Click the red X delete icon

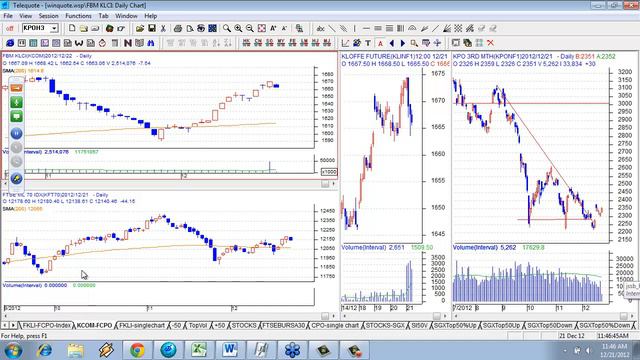[490, 42]
